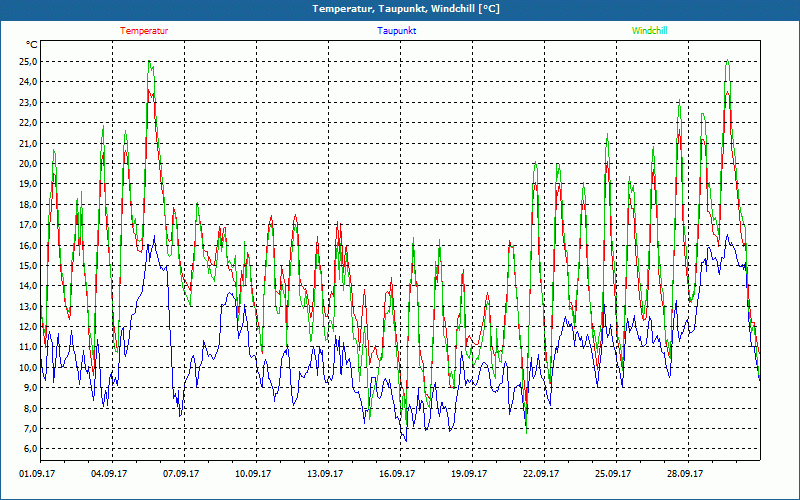Click the 8,0 y-axis value

coord(31,409)
